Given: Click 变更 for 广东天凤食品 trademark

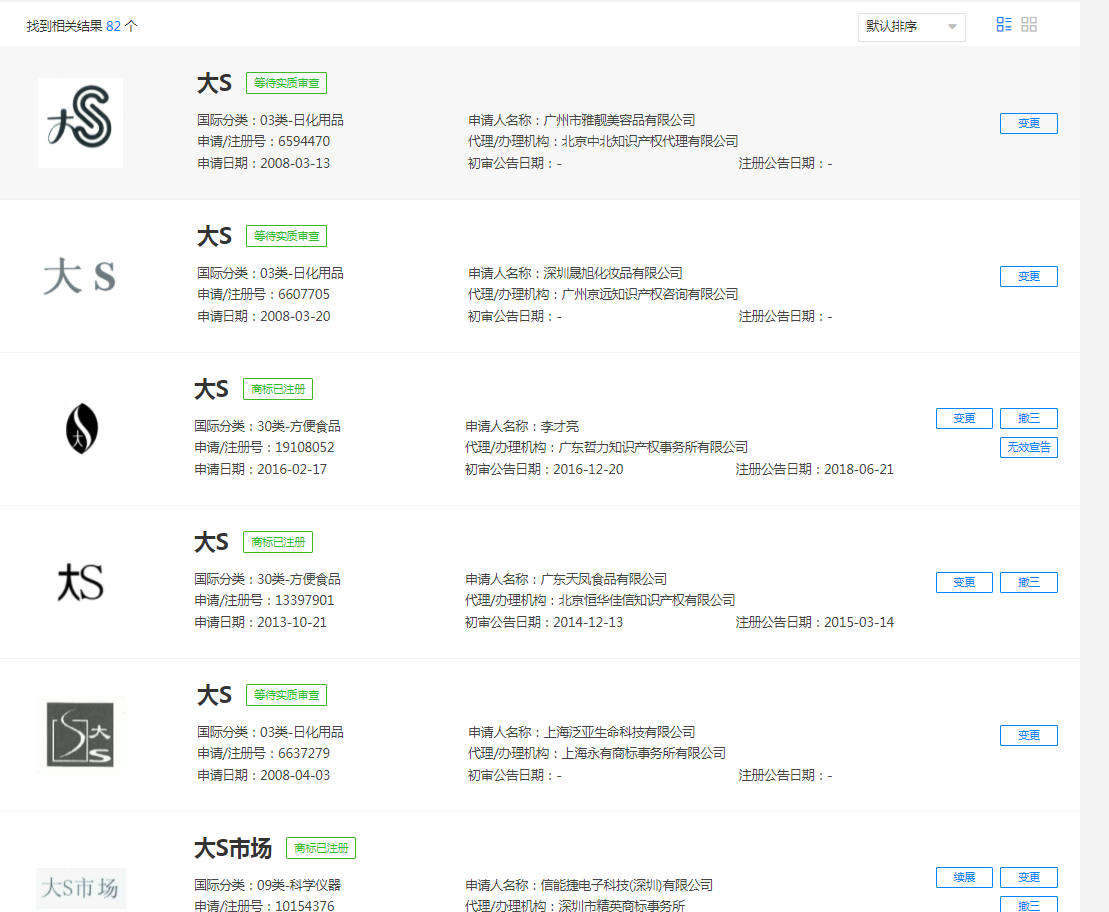Looking at the screenshot, I should coord(964,582).
